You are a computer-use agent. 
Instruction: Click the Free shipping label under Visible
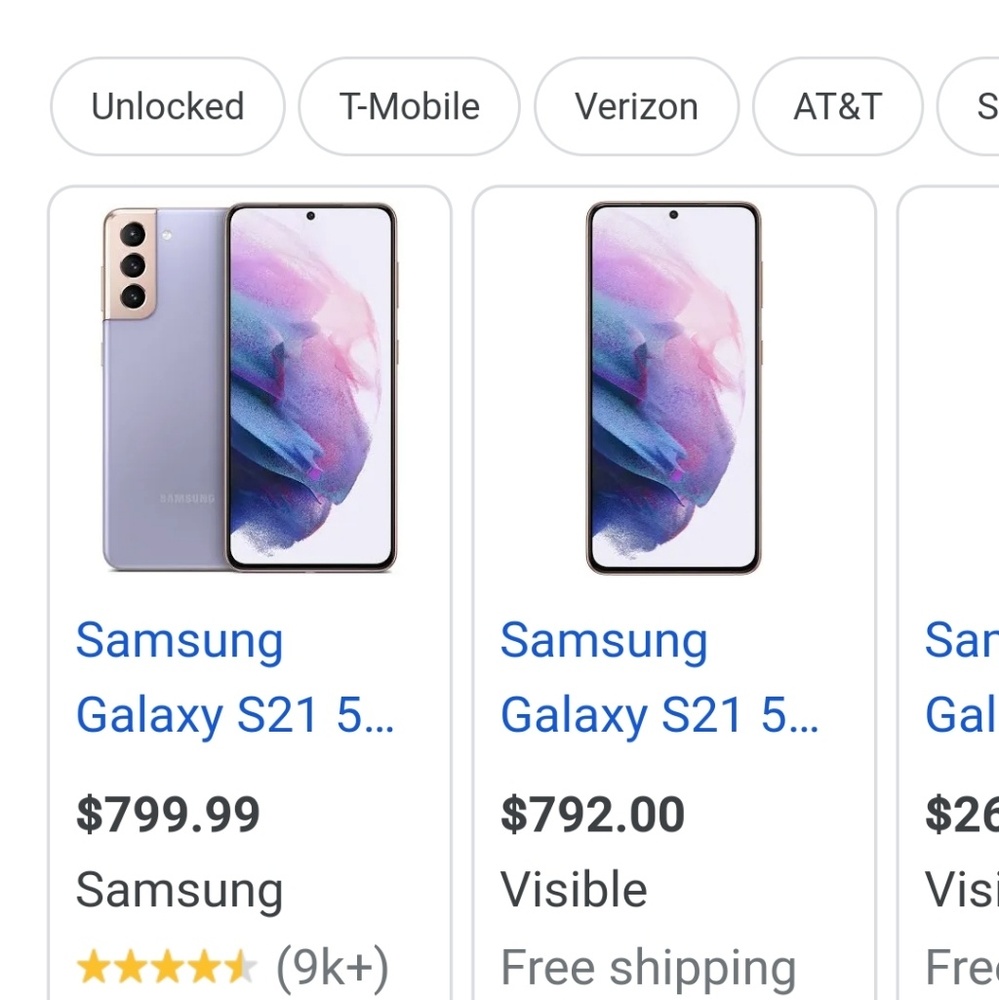[648, 968]
